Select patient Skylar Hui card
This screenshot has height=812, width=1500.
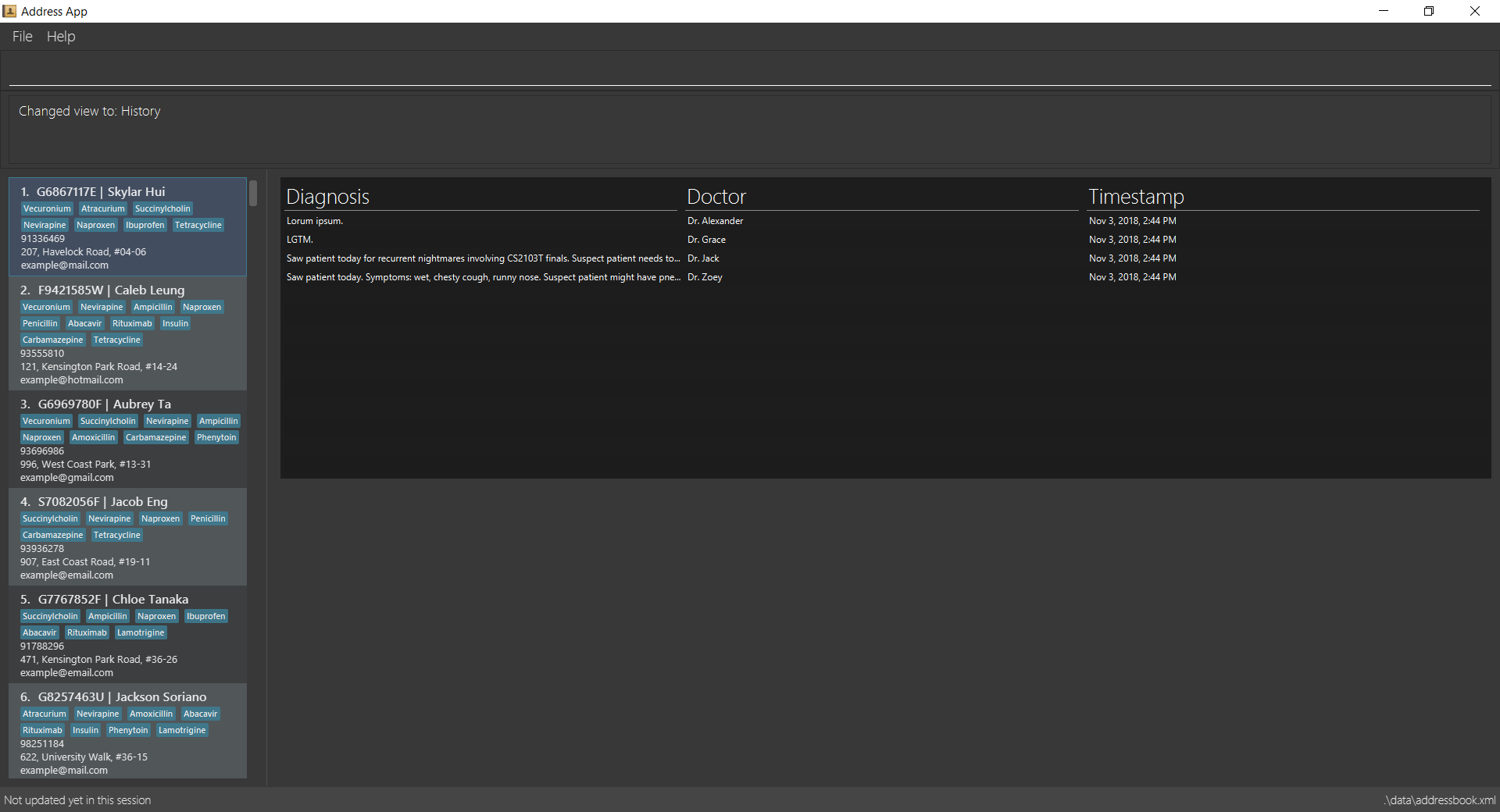pos(128,227)
